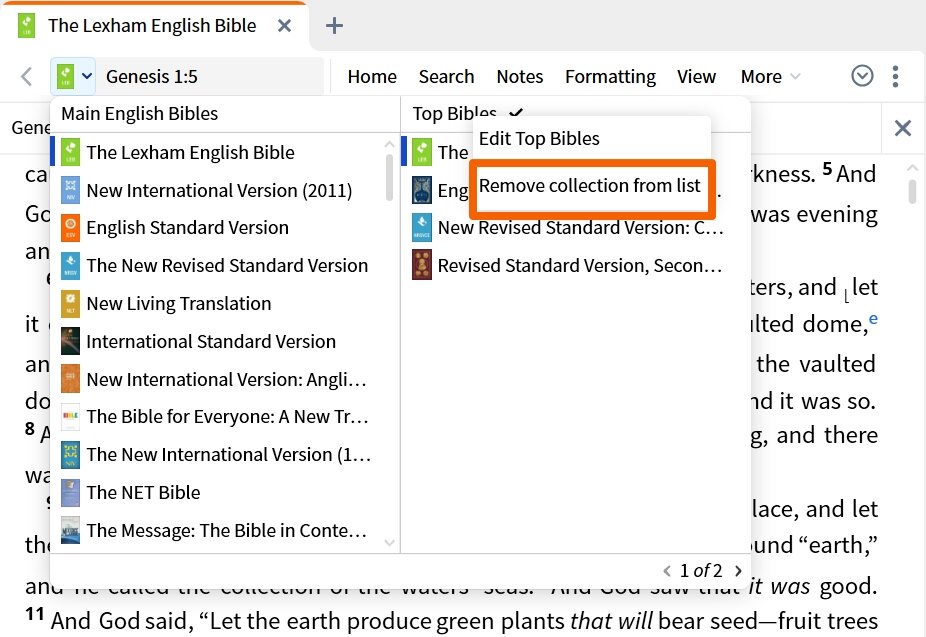
Task: Open a new tab with plus button
Action: coord(334,26)
